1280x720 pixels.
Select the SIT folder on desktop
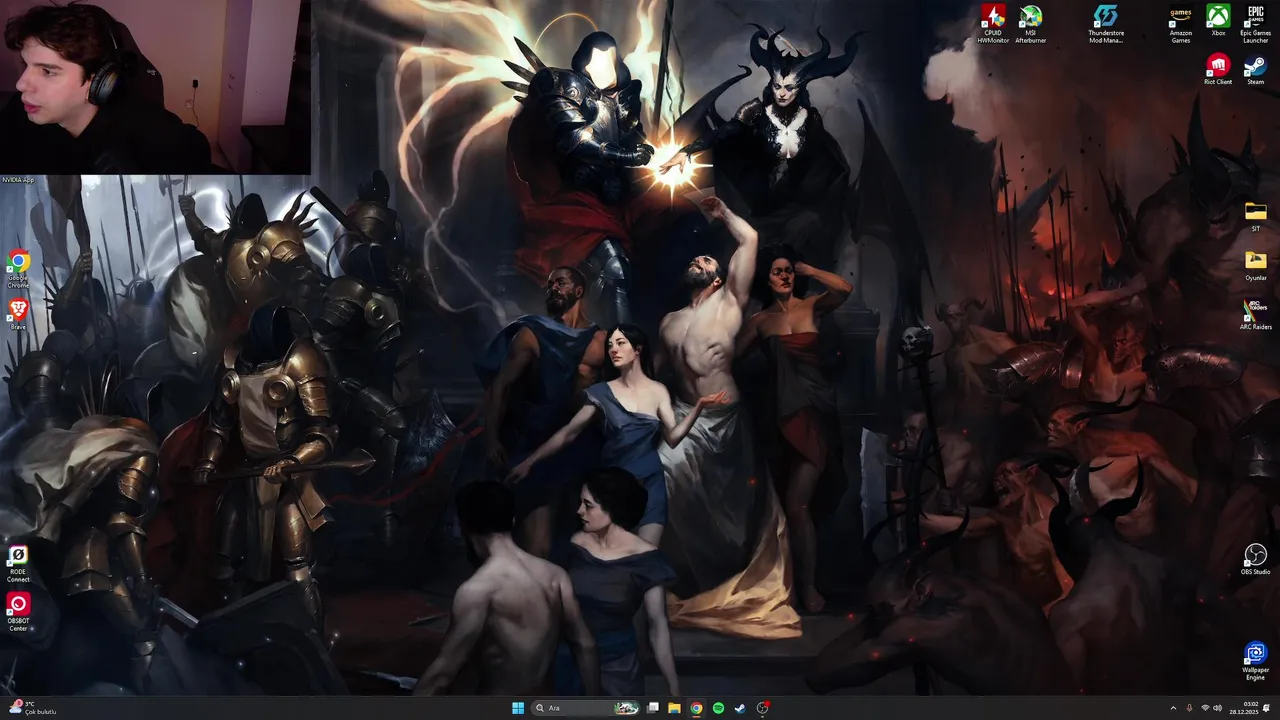point(1255,216)
